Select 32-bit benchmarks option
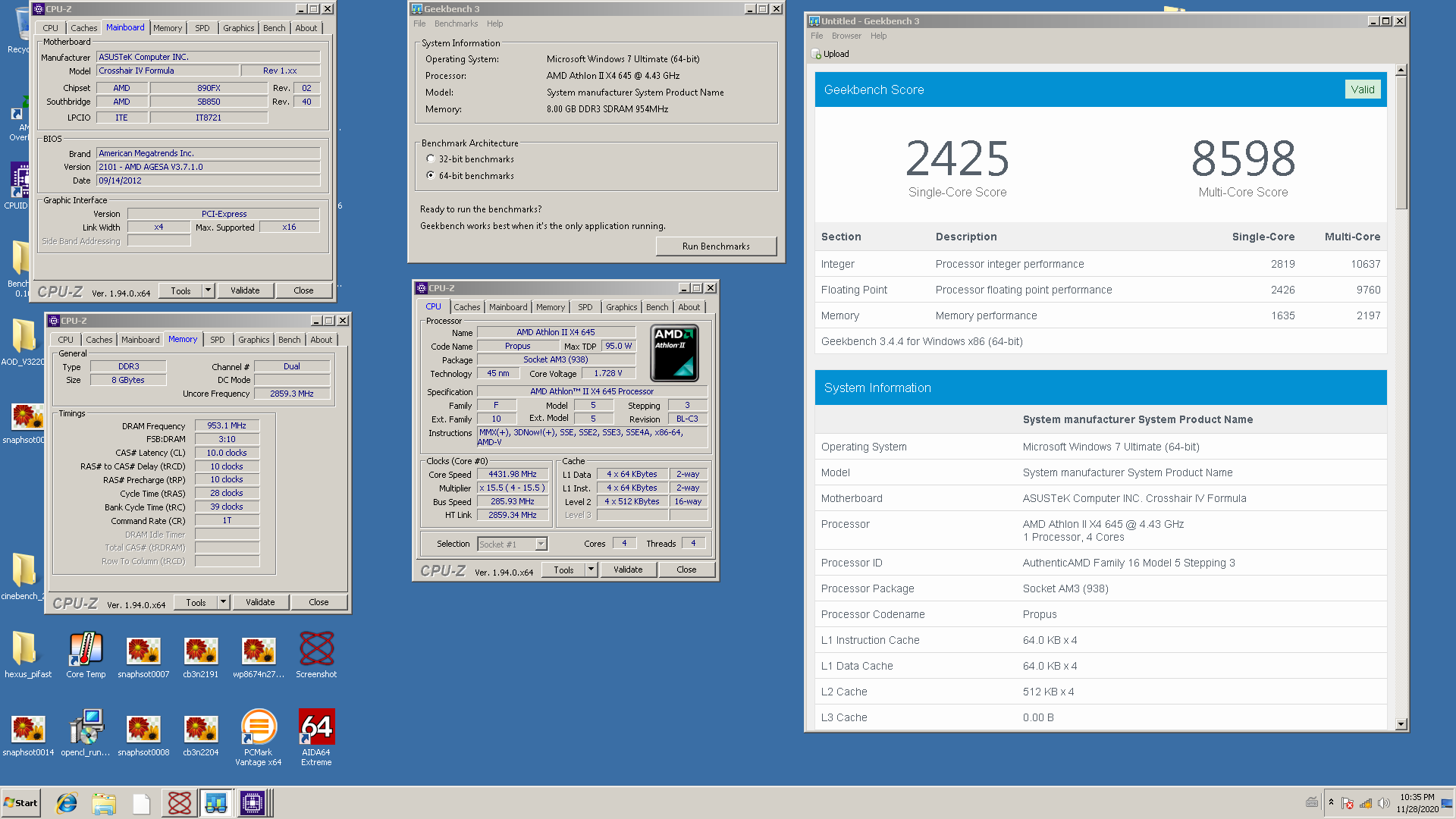This screenshot has width=1456, height=819. click(431, 159)
